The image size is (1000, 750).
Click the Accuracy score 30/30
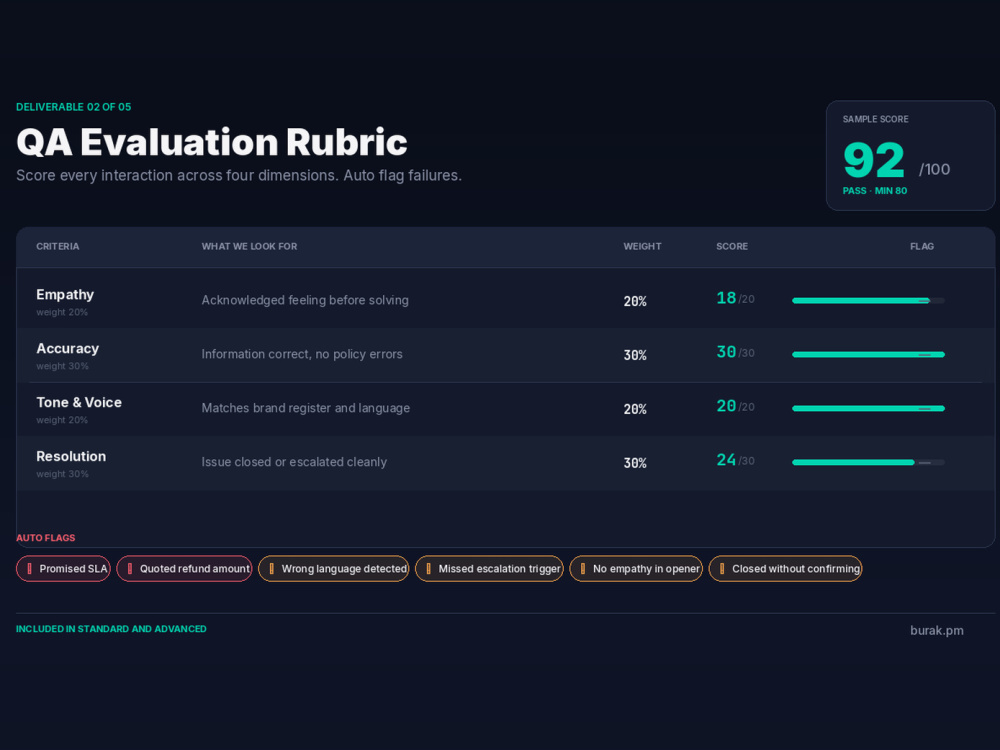pos(735,352)
